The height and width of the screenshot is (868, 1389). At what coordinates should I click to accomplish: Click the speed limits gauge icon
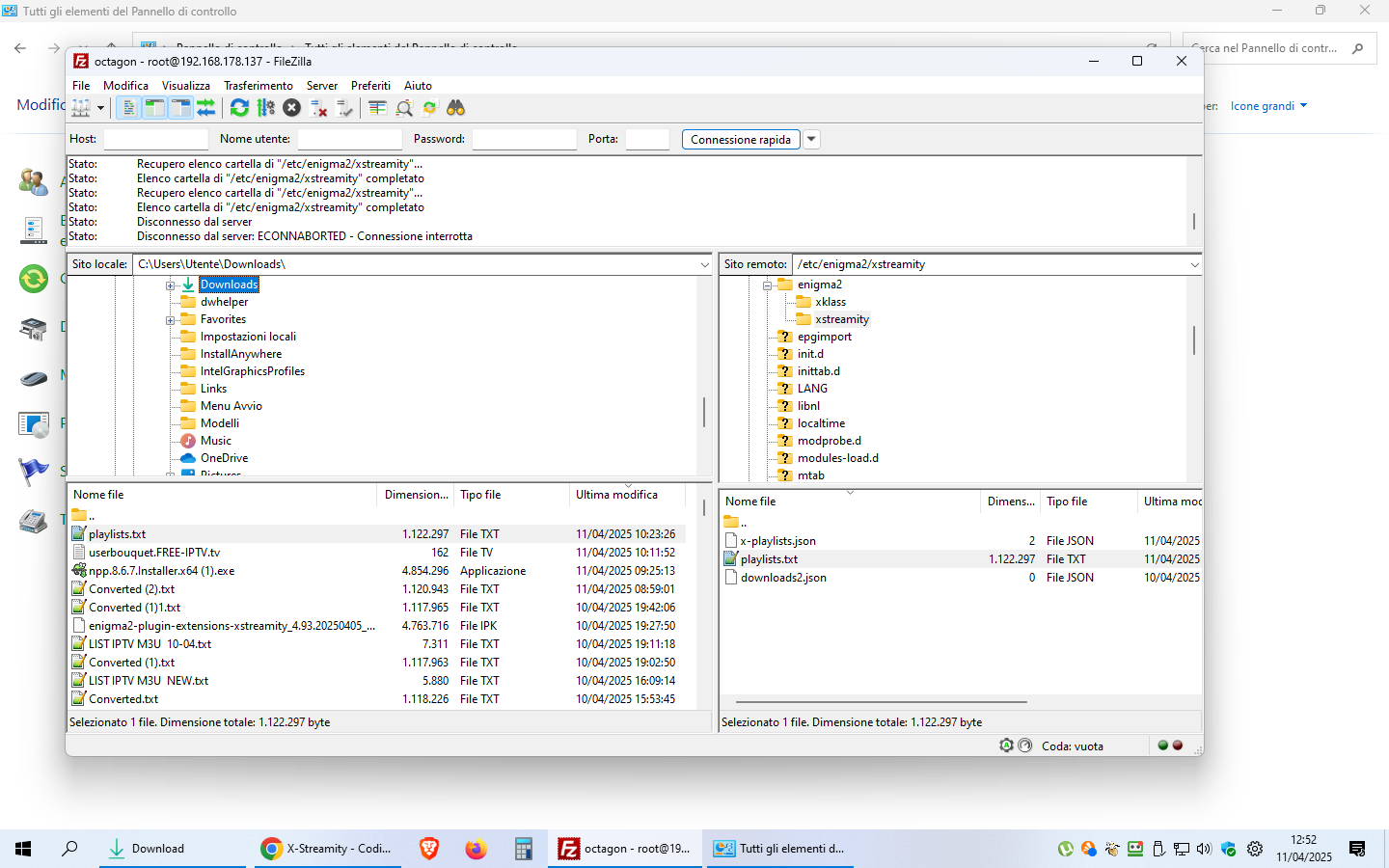[x=1024, y=746]
